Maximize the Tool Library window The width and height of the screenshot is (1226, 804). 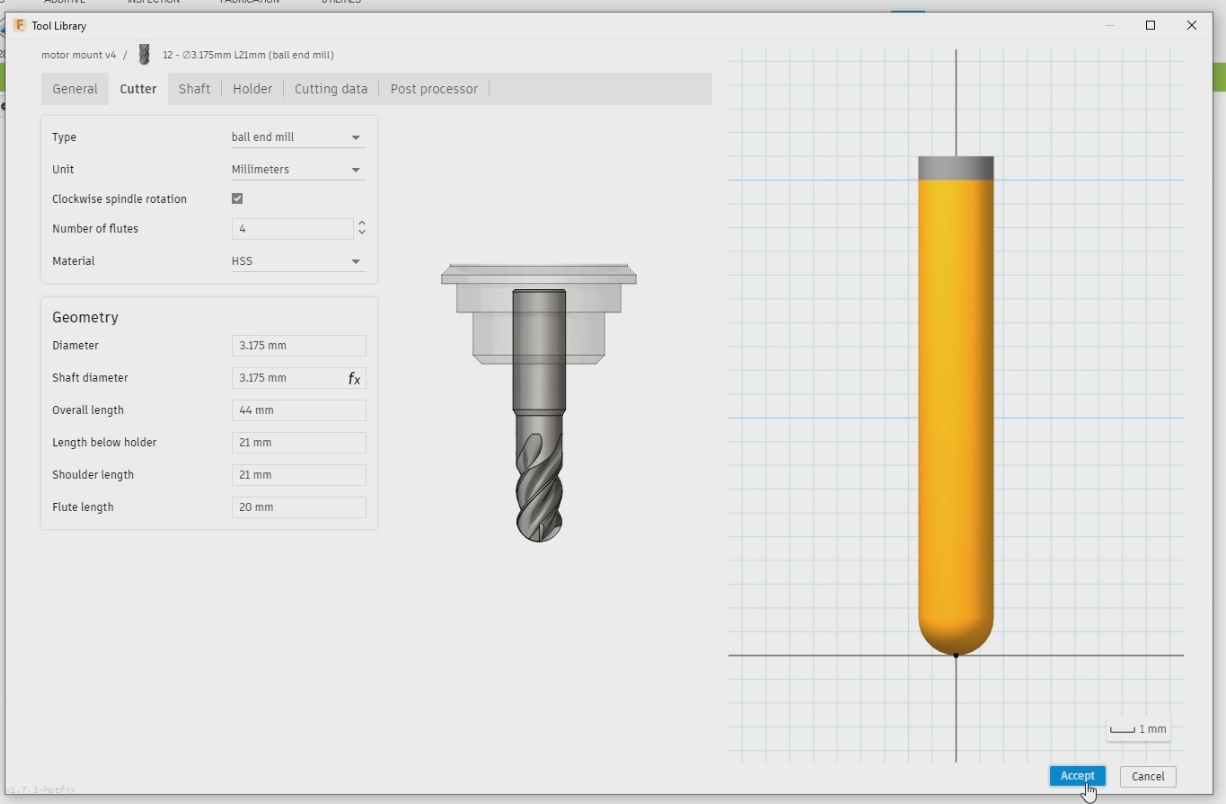coord(1150,26)
